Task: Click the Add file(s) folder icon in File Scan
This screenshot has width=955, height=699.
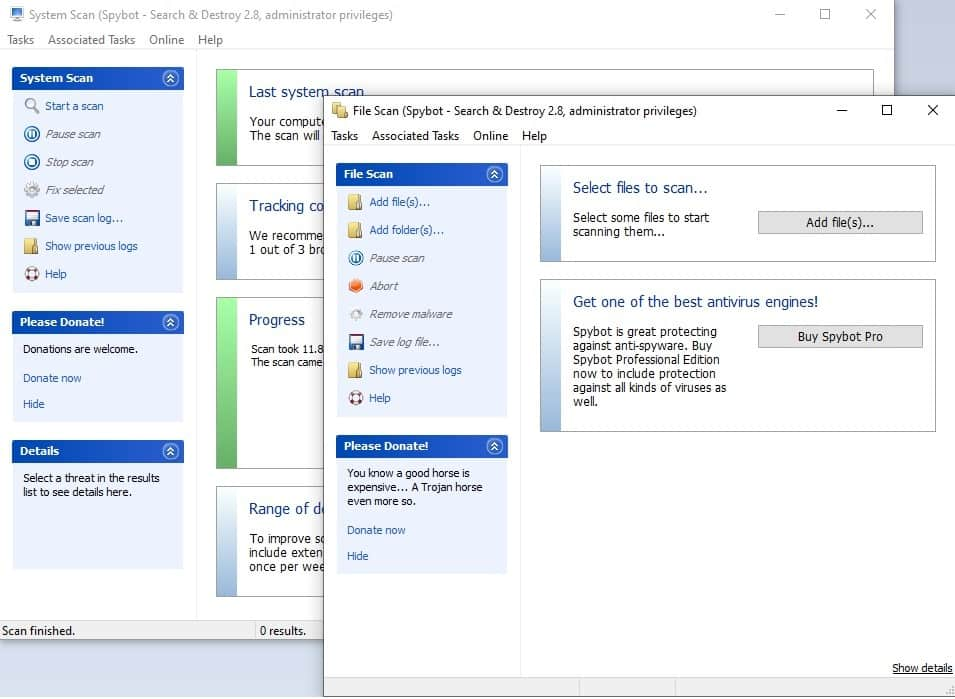Action: coord(356,202)
